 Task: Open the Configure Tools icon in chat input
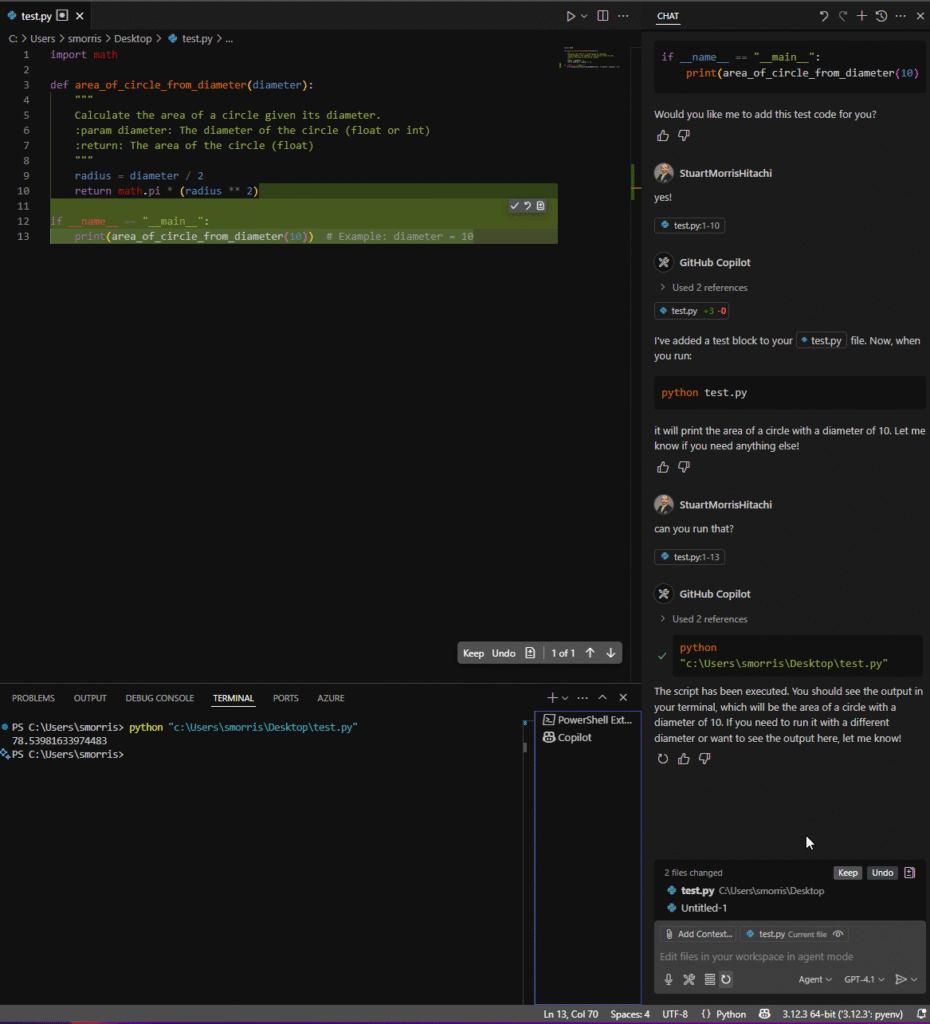coord(689,980)
